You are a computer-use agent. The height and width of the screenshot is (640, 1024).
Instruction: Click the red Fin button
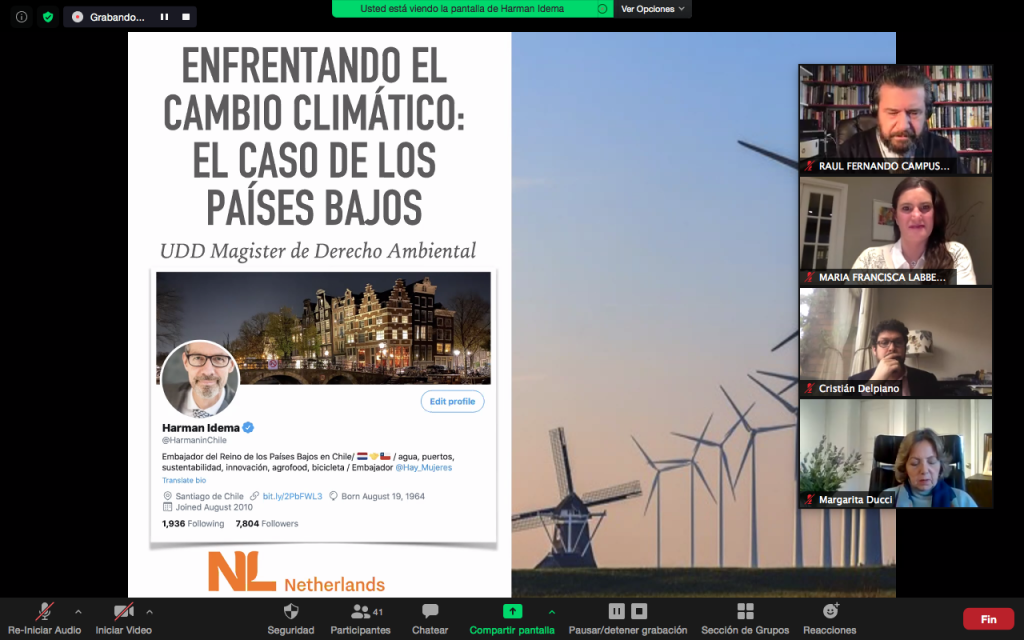(988, 619)
